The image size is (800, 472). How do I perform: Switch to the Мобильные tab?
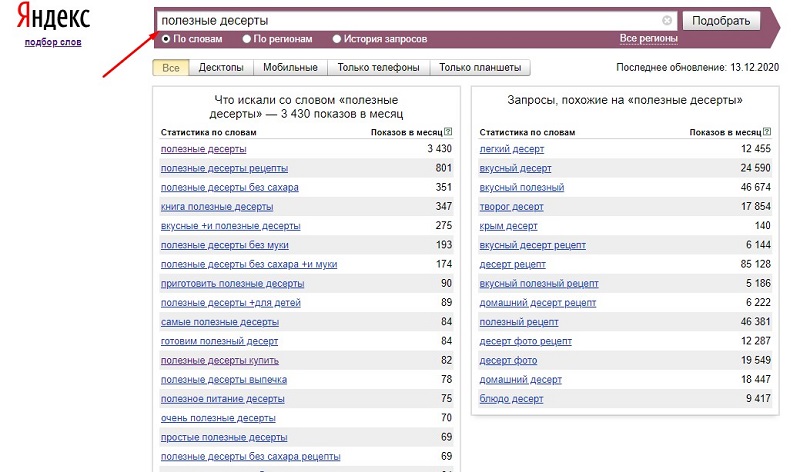pyautogui.click(x=290, y=67)
